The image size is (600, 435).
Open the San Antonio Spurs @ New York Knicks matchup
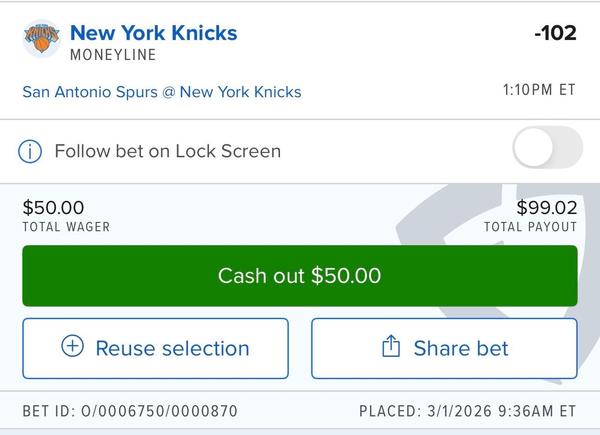[161, 92]
